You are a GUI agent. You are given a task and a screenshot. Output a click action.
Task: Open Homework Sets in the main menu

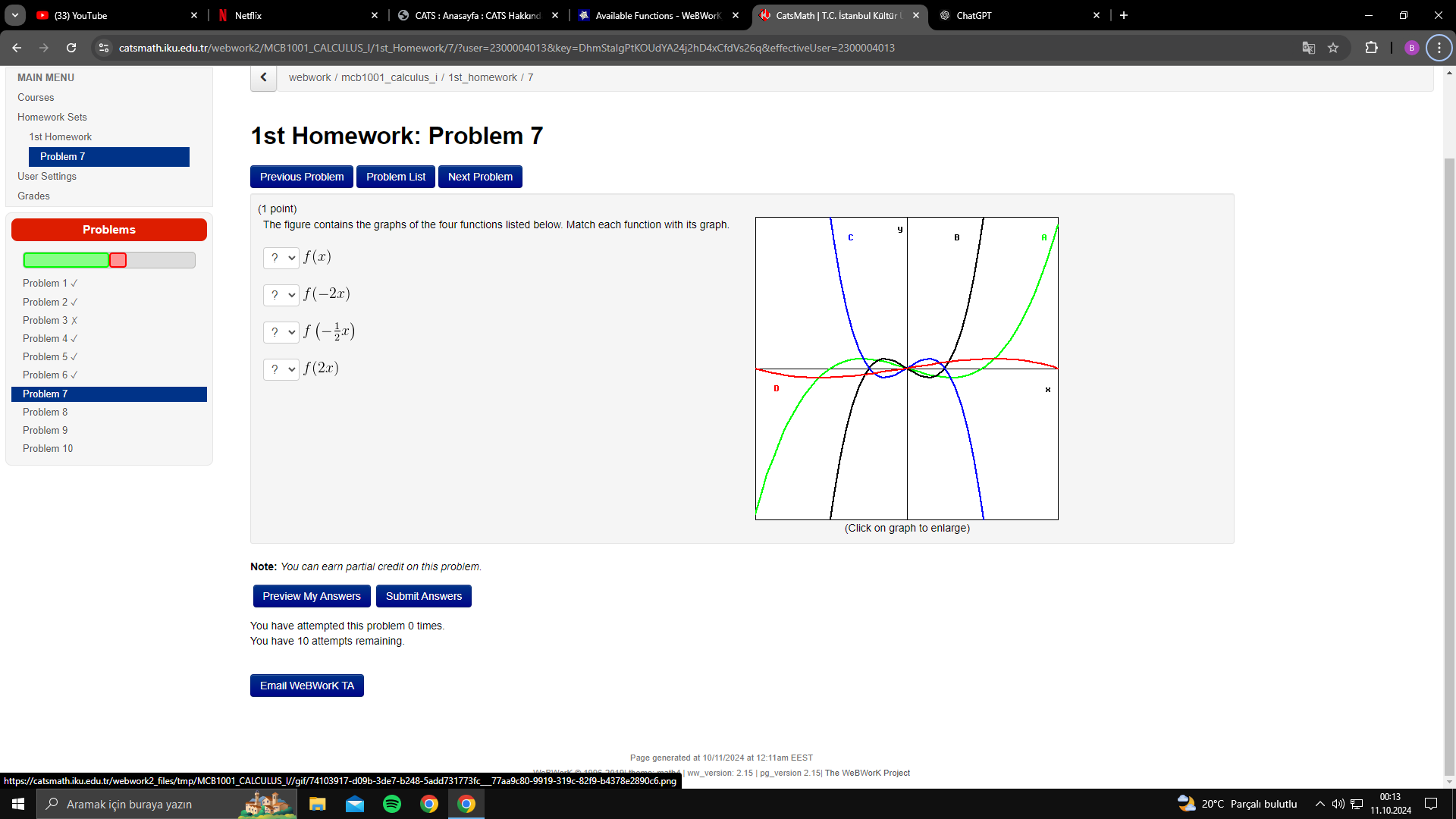(x=52, y=117)
